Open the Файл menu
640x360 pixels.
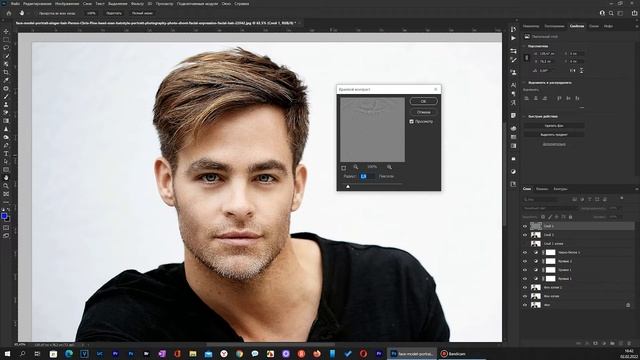[15, 4]
